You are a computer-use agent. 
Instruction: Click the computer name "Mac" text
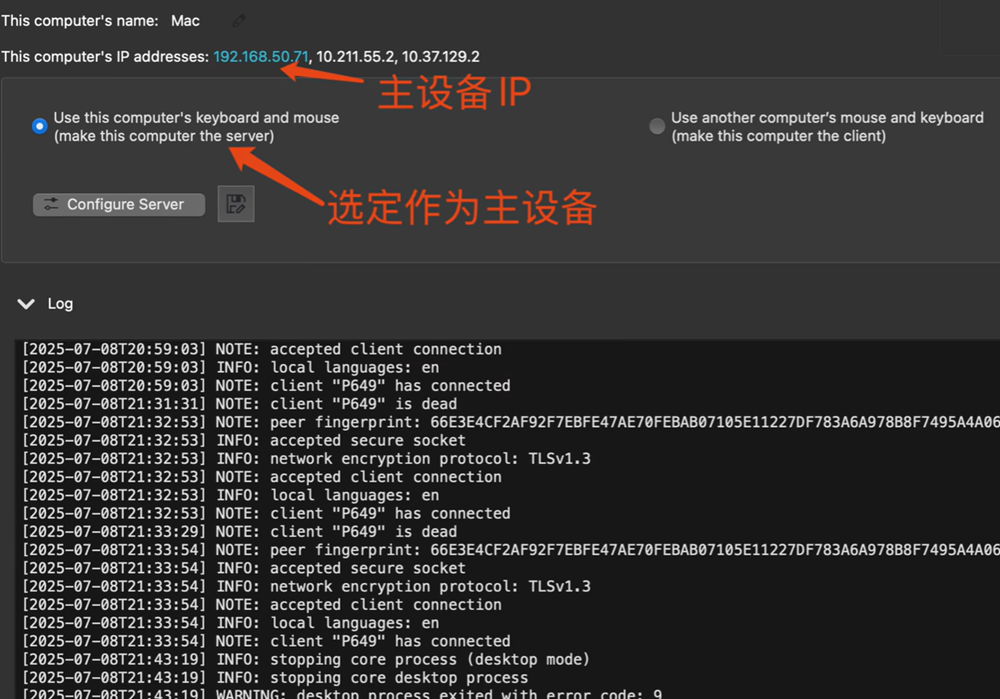[185, 21]
